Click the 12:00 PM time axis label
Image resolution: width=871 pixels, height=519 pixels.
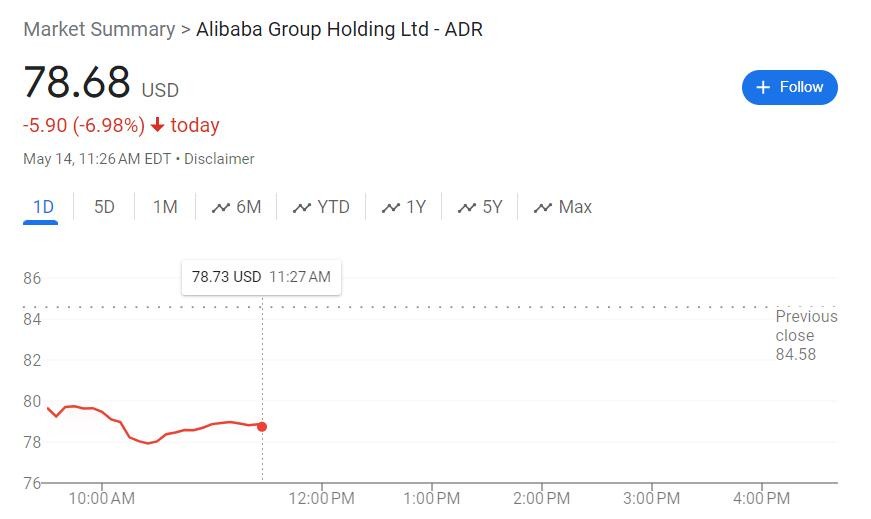tap(322, 498)
